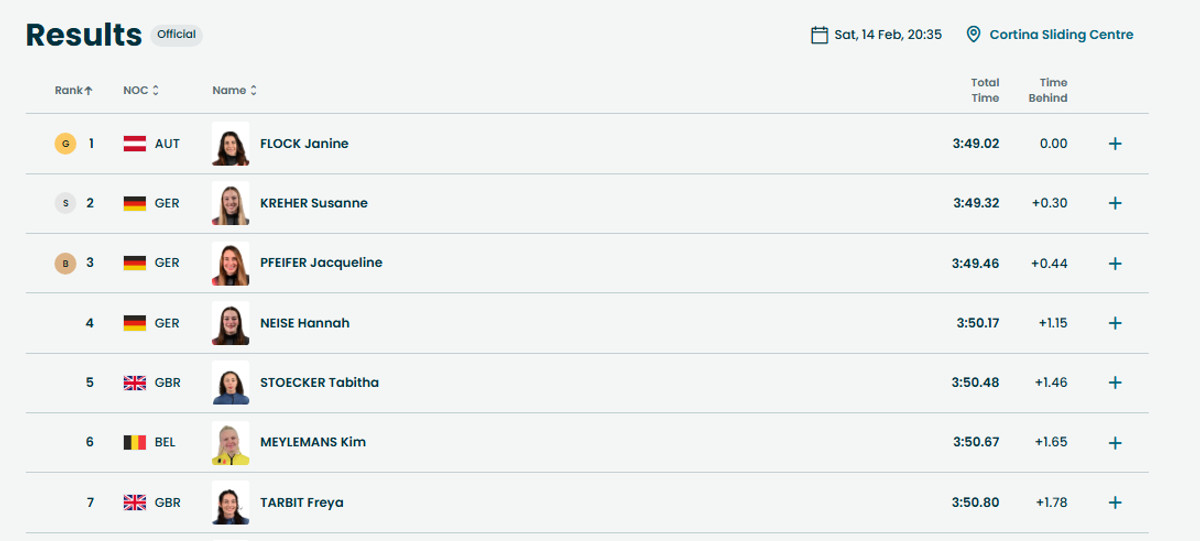Show run details for TARBIT Freya
Screen dimensions: 1200x541
pyautogui.click(x=1115, y=502)
